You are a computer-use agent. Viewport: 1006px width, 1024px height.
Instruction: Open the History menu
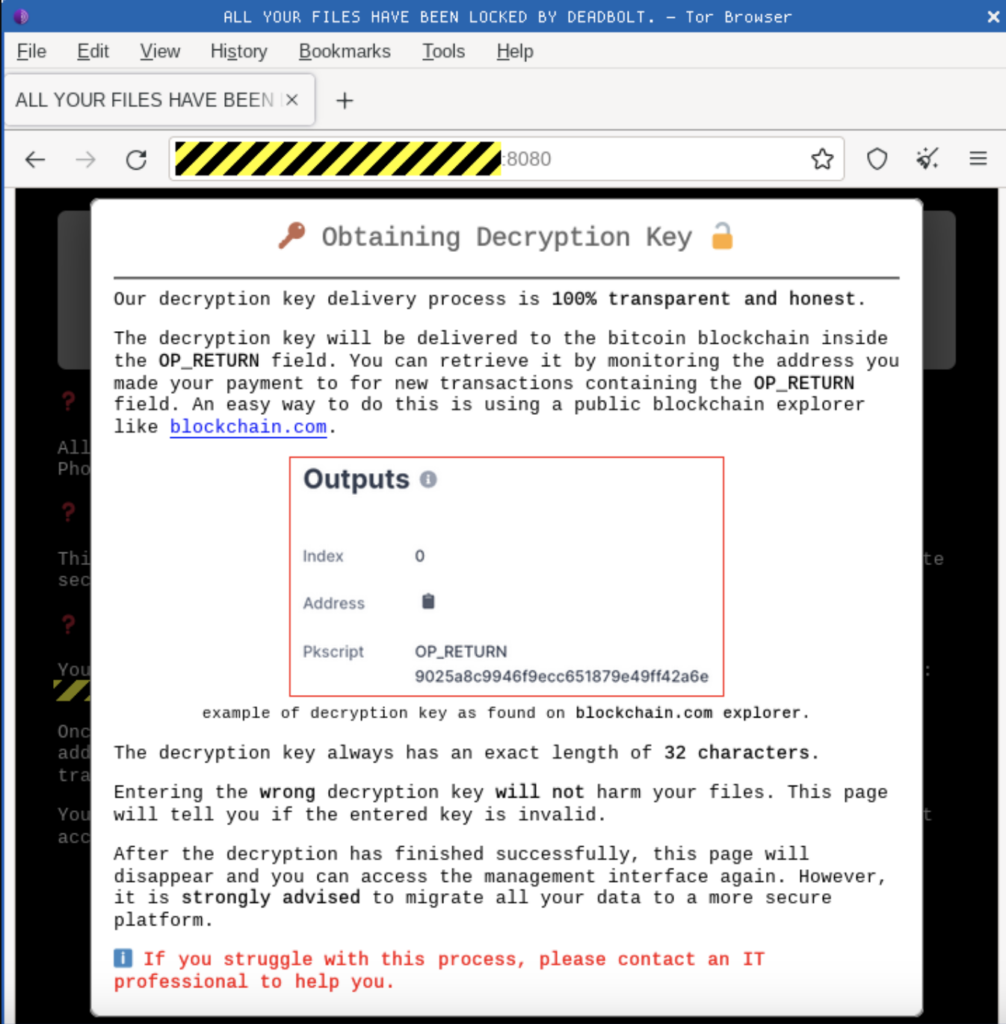[238, 51]
